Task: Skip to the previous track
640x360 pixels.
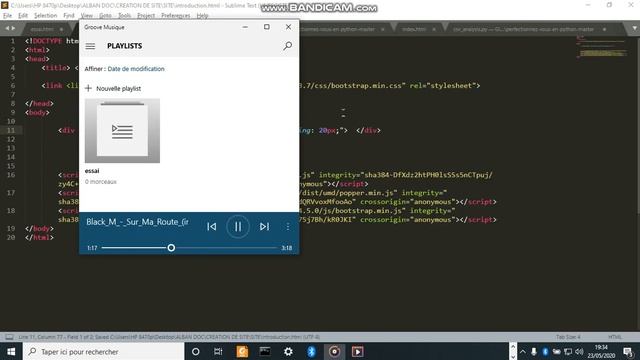Action: click(211, 227)
